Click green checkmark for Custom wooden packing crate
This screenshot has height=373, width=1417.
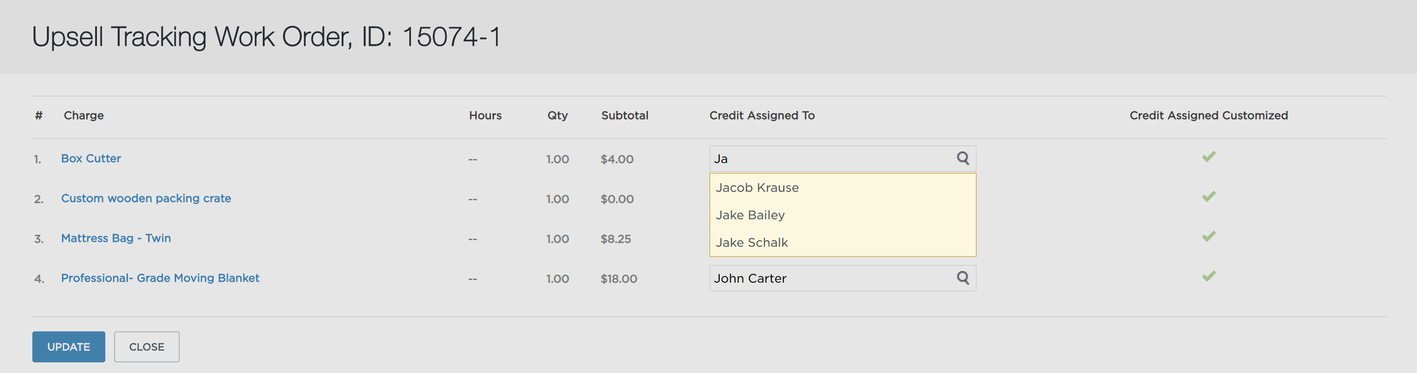point(1208,197)
